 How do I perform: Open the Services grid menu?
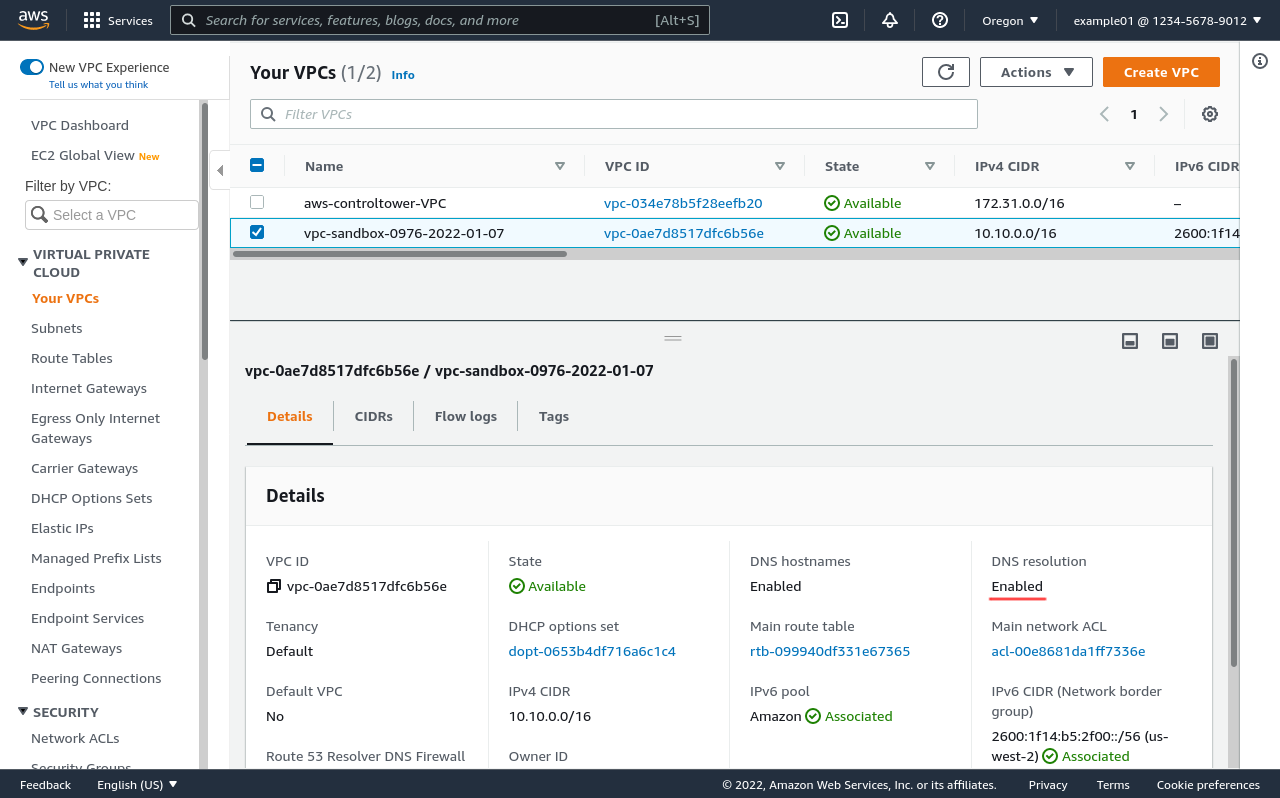[118, 20]
